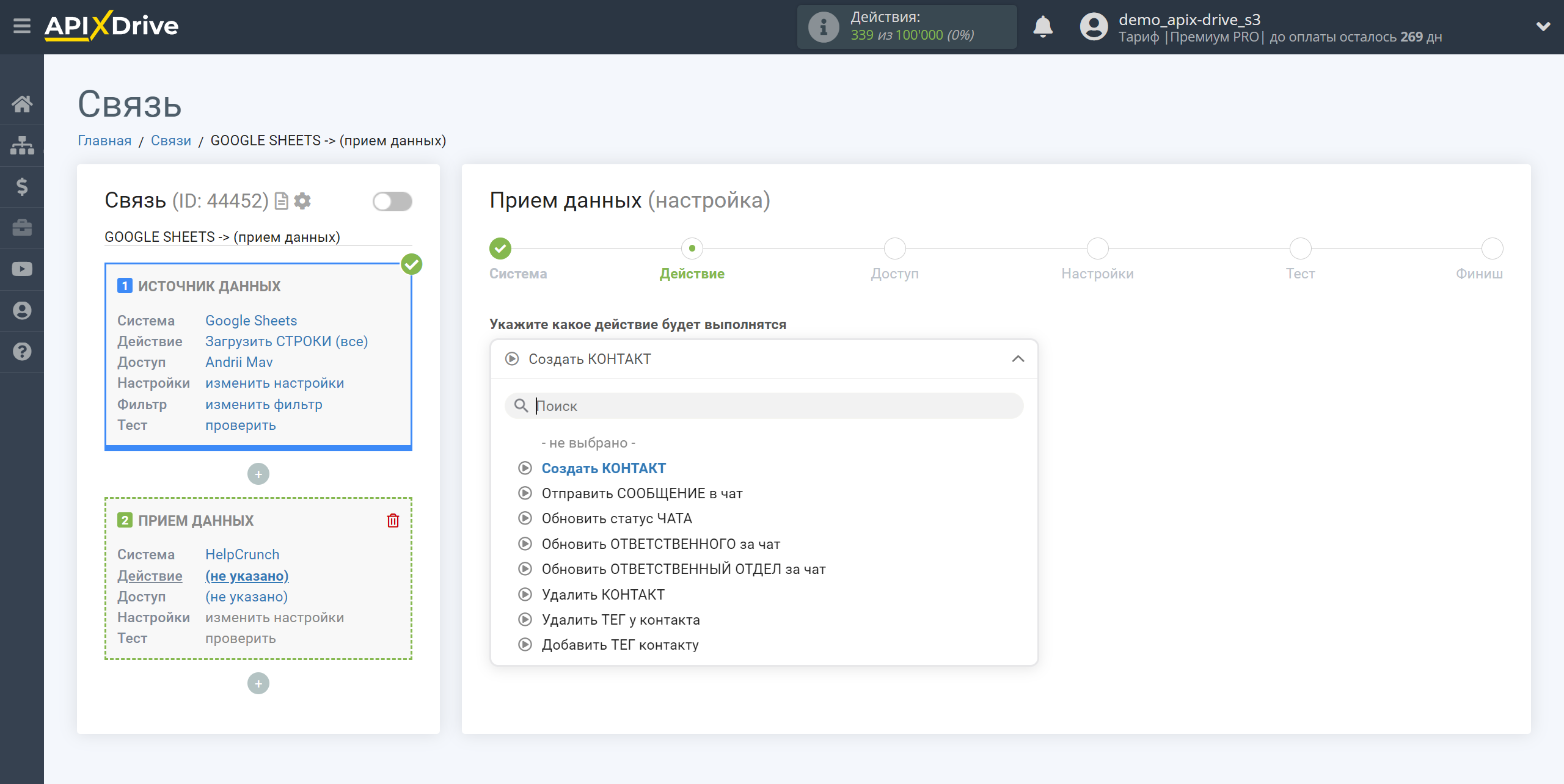Go to the Тест step
Screen dimensions: 1564x784
(1301, 249)
